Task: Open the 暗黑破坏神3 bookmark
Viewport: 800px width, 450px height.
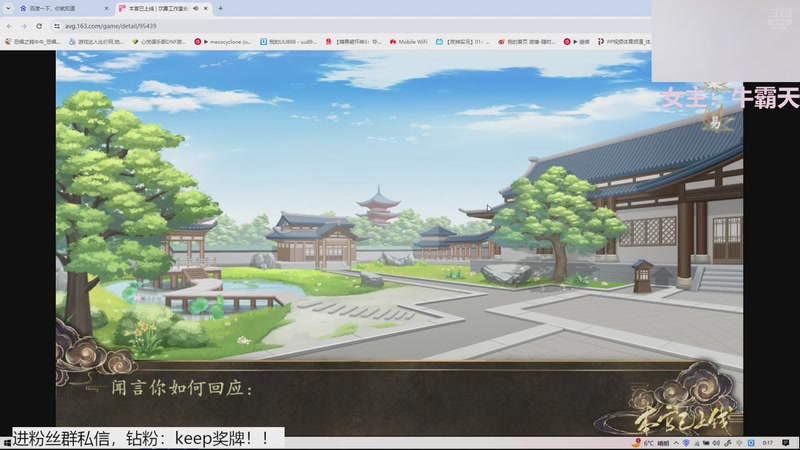Action: pyautogui.click(x=353, y=42)
